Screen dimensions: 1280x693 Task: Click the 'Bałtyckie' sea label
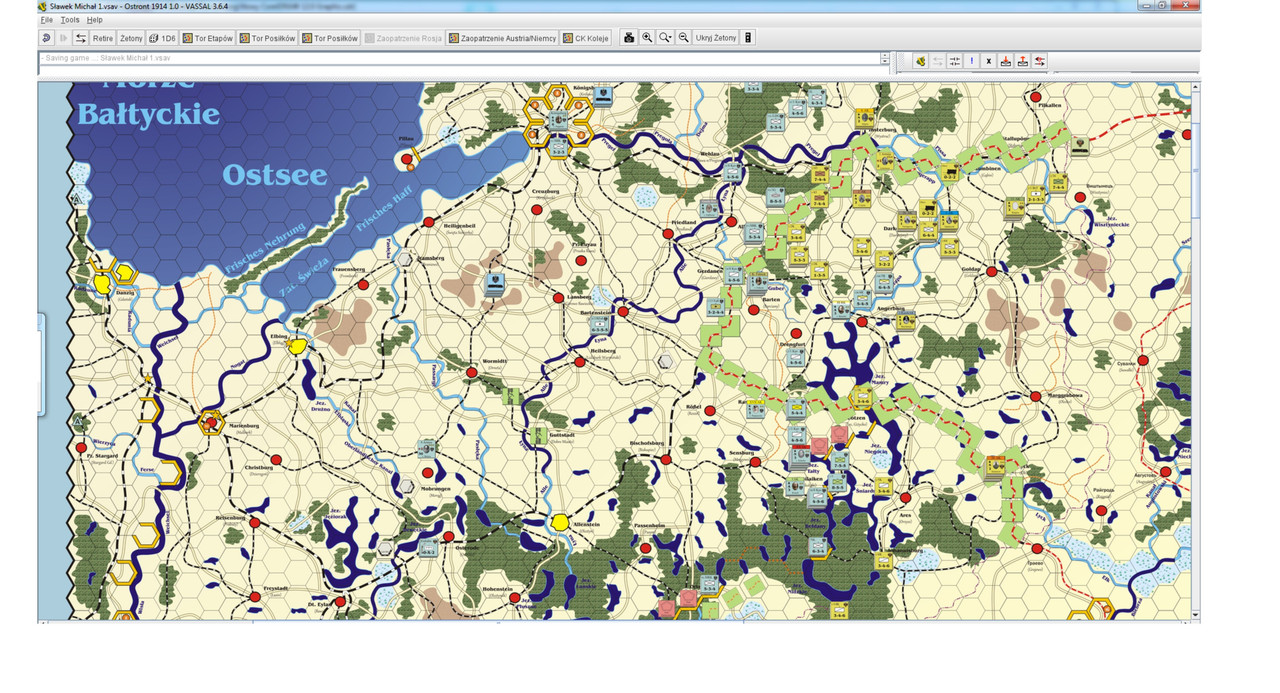(148, 114)
